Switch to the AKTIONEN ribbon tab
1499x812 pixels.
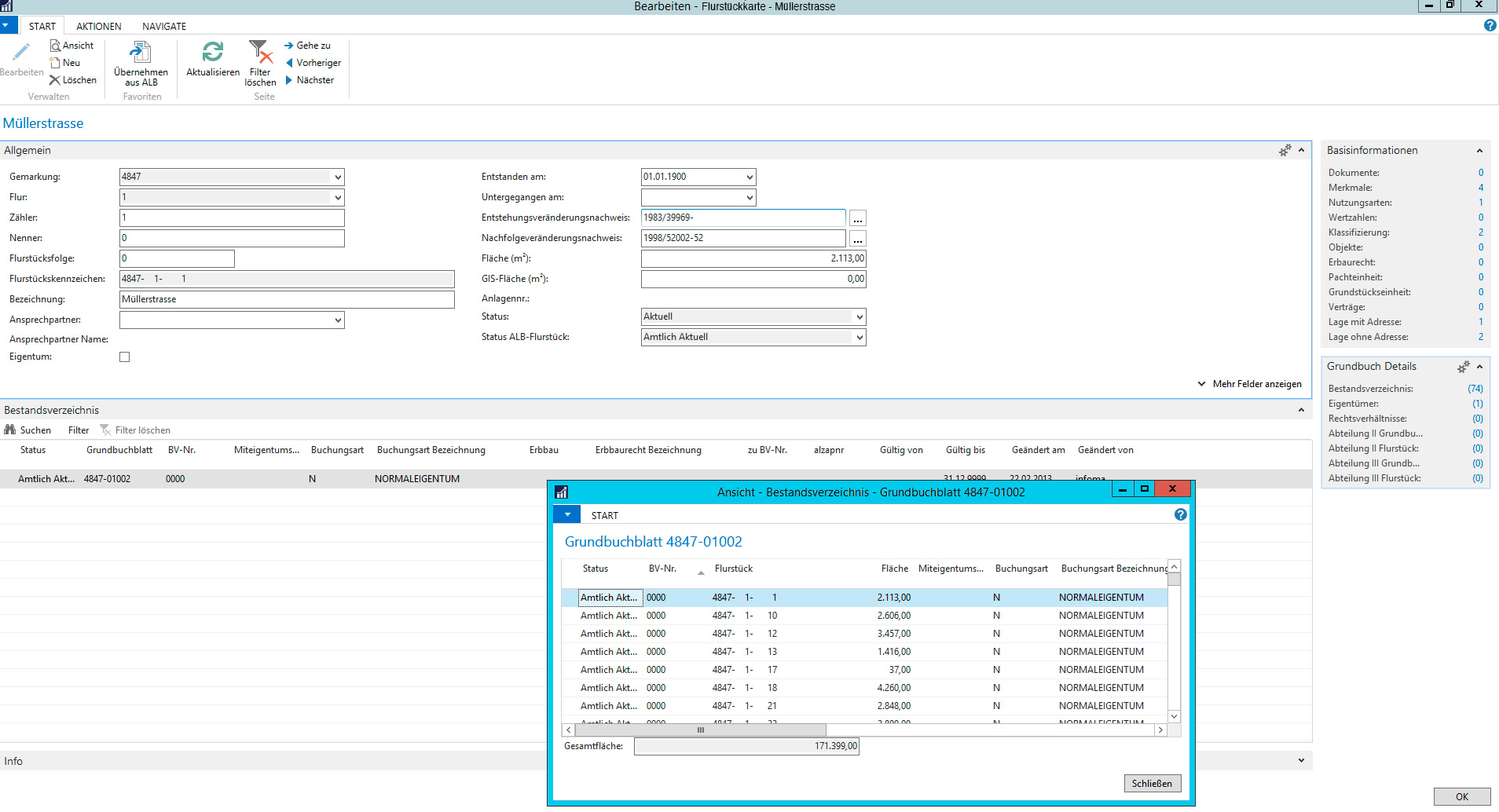click(x=99, y=27)
